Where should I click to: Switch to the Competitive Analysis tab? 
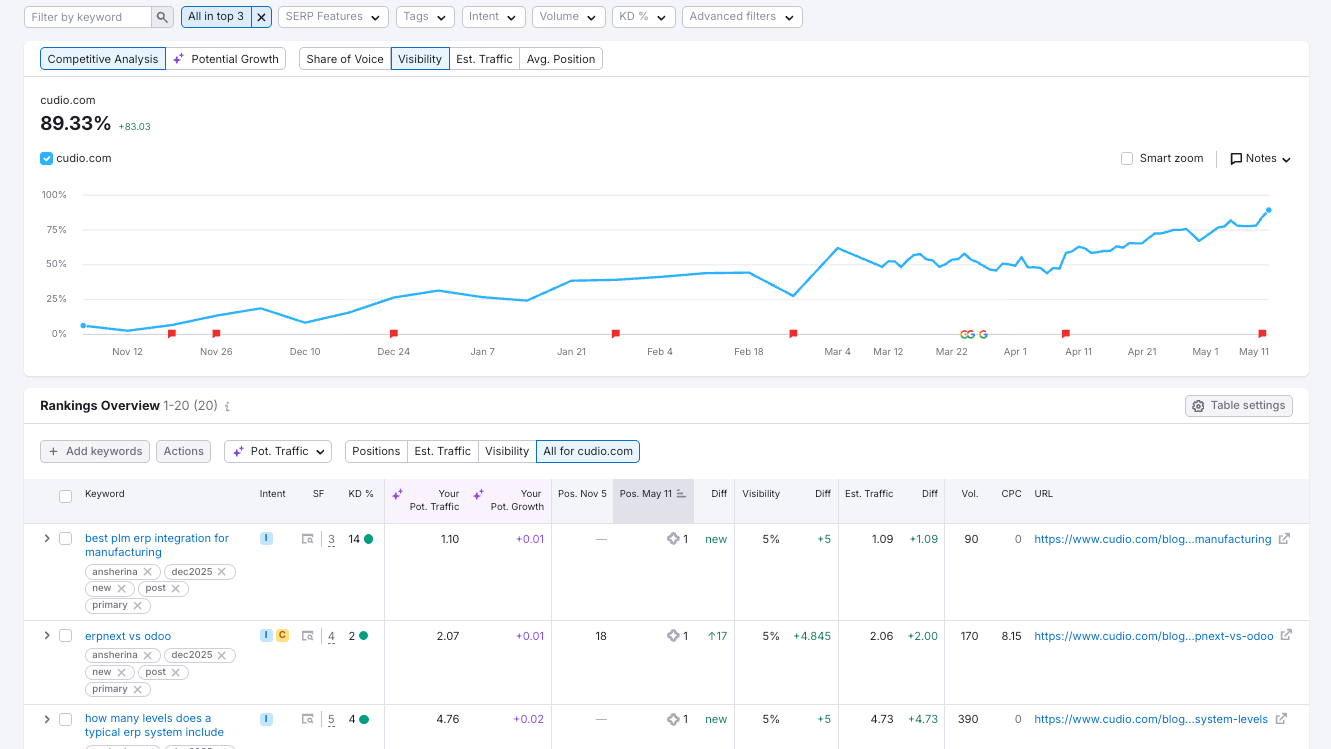click(103, 59)
